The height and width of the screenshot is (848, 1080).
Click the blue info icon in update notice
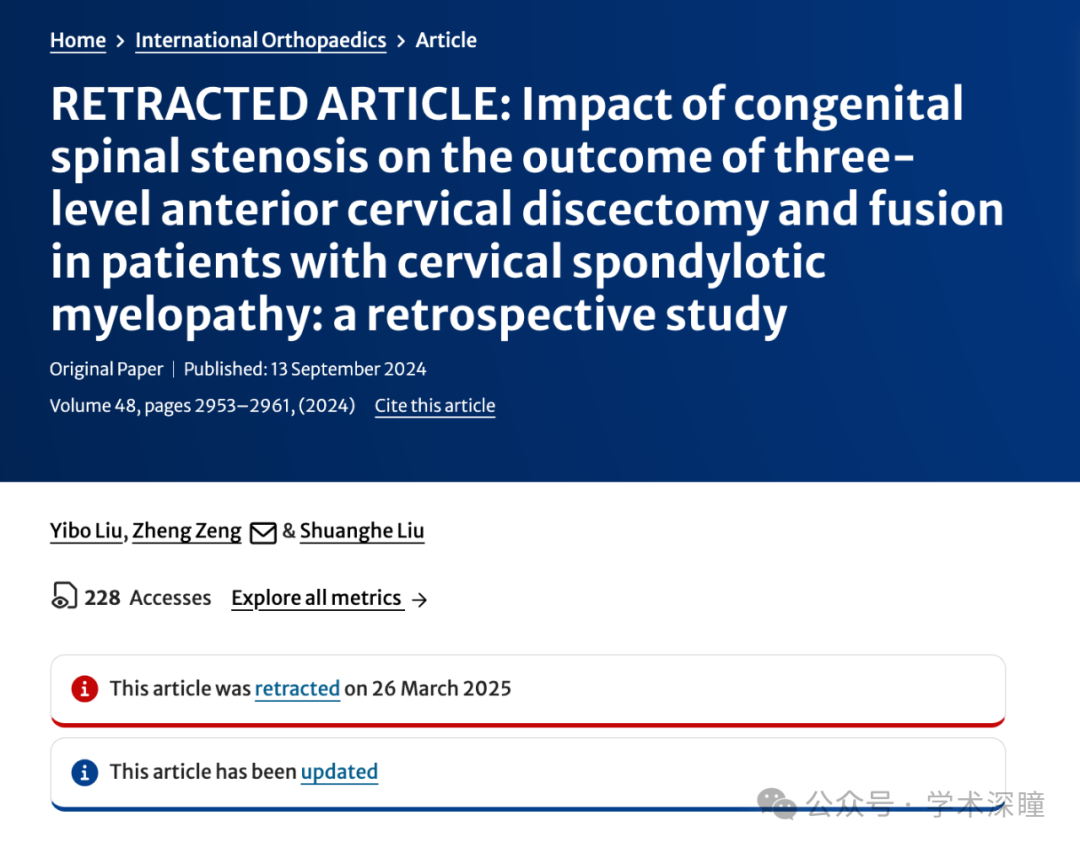(85, 772)
